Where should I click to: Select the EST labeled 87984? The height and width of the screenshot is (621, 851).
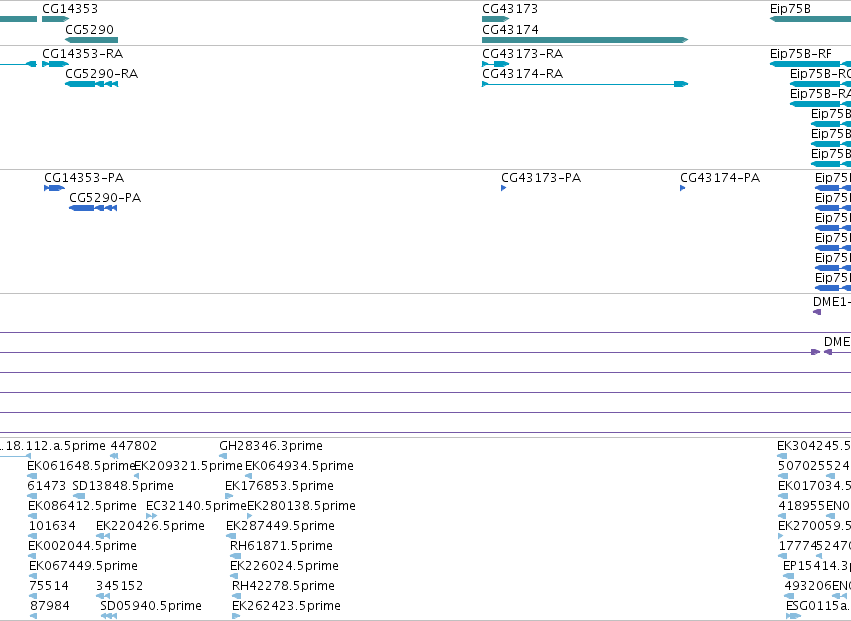(x=50, y=606)
